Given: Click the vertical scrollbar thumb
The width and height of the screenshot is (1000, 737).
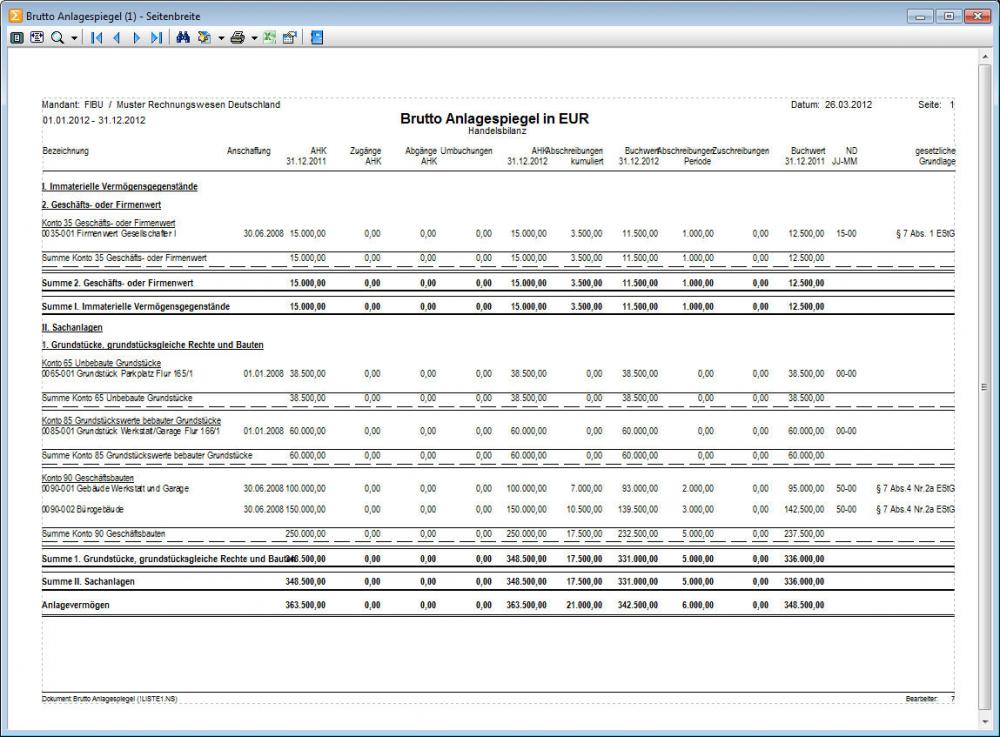Looking at the screenshot, I should click(x=985, y=386).
